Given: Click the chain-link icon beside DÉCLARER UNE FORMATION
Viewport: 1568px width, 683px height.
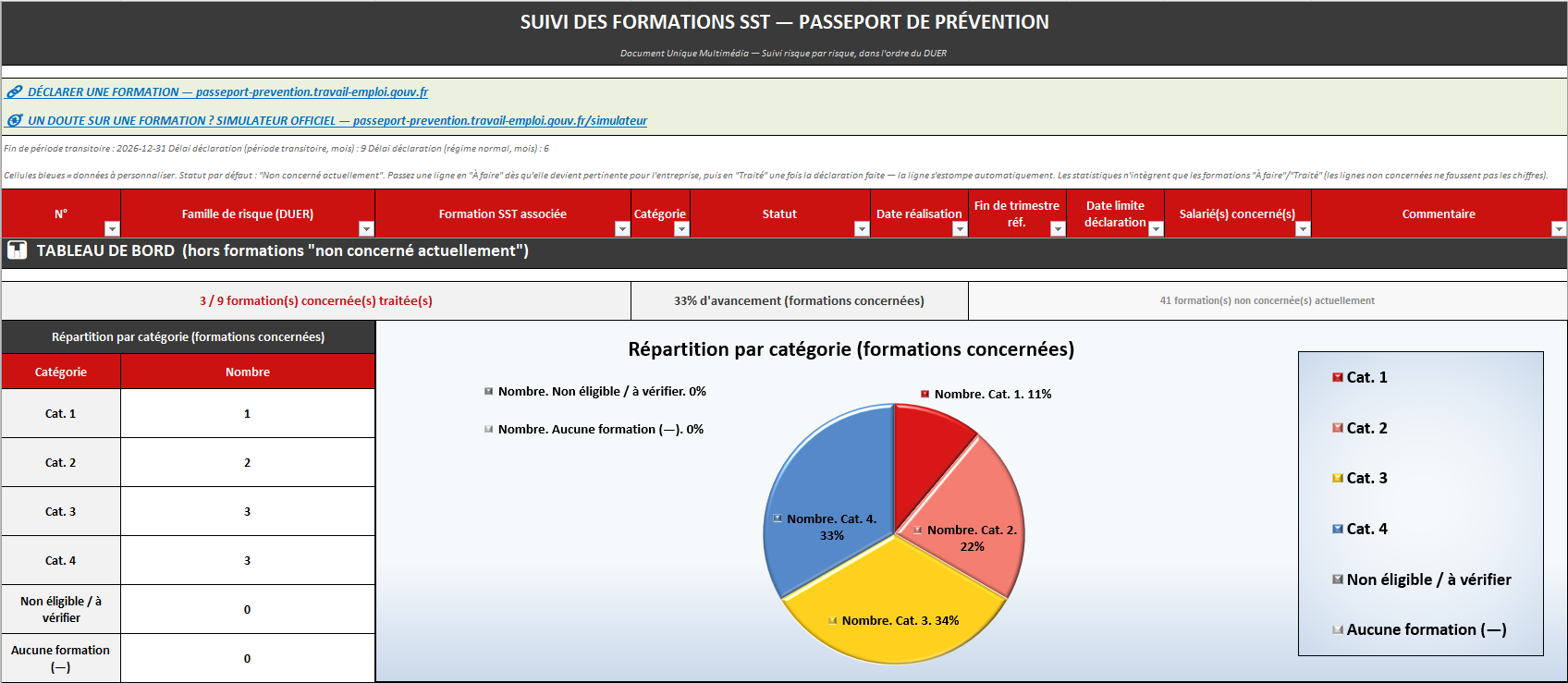Looking at the screenshot, I should (15, 92).
